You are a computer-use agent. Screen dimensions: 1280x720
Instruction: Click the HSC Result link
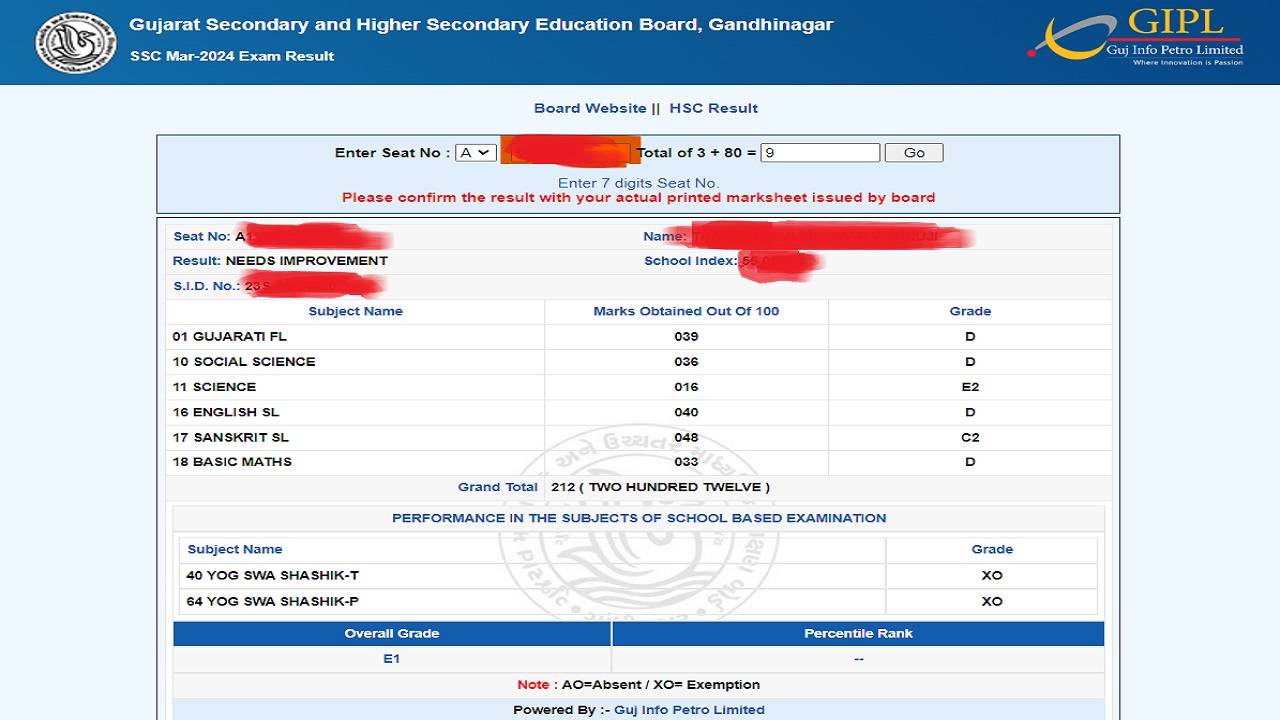click(713, 108)
